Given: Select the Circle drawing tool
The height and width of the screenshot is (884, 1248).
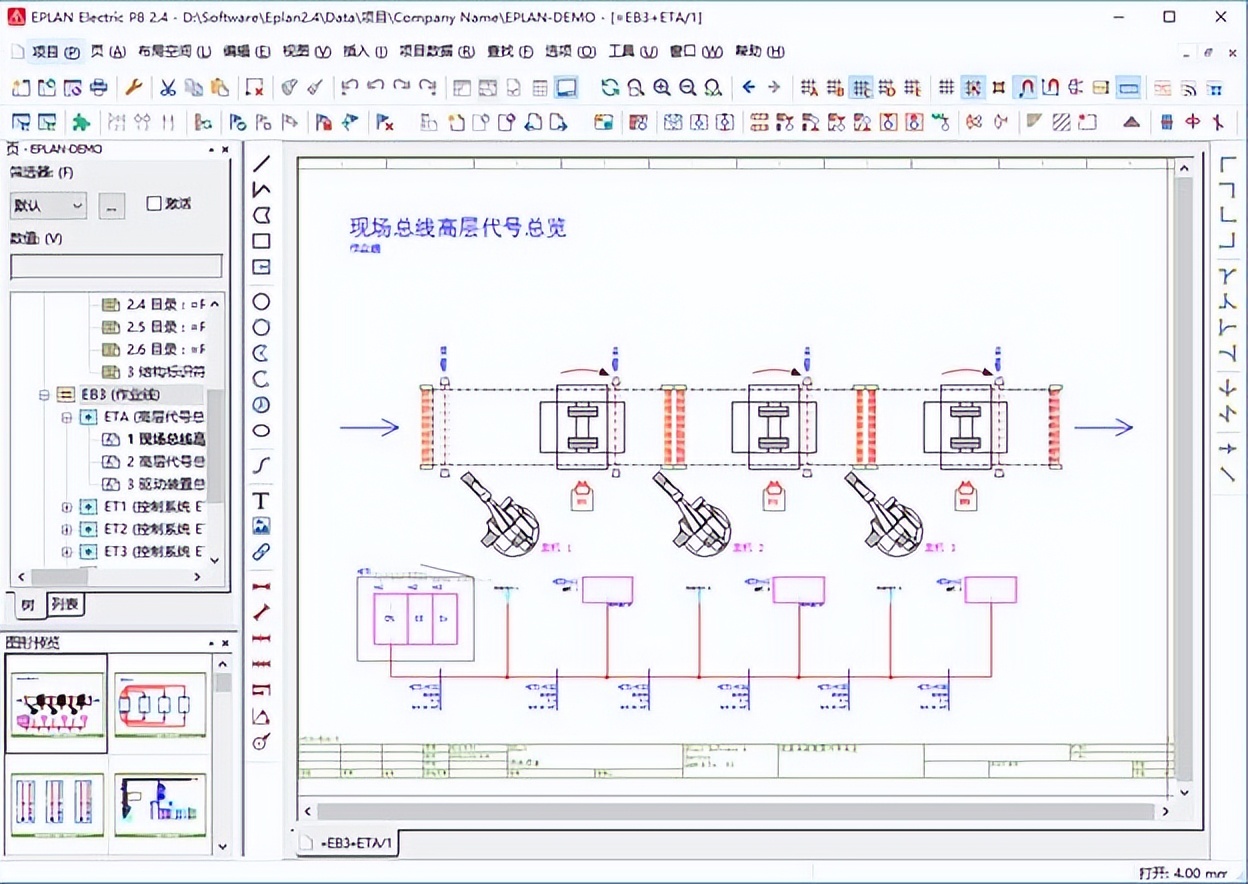Looking at the screenshot, I should pyautogui.click(x=262, y=301).
